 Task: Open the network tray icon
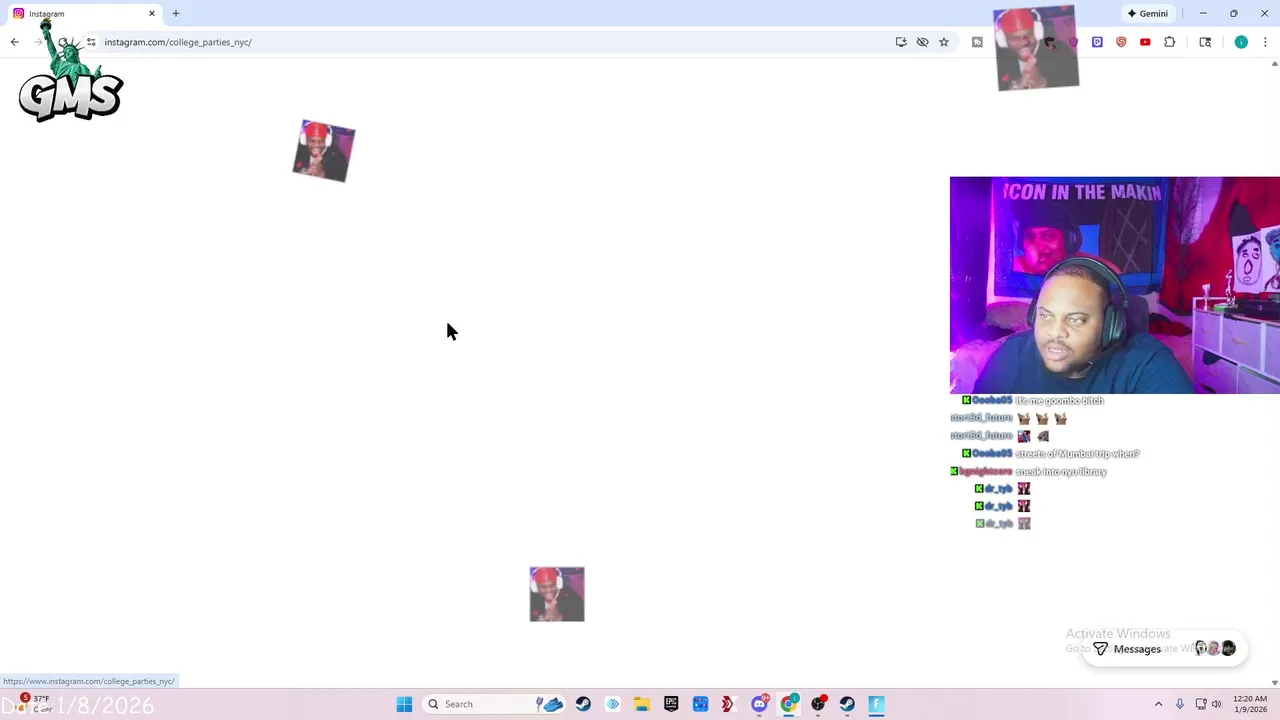point(1201,704)
